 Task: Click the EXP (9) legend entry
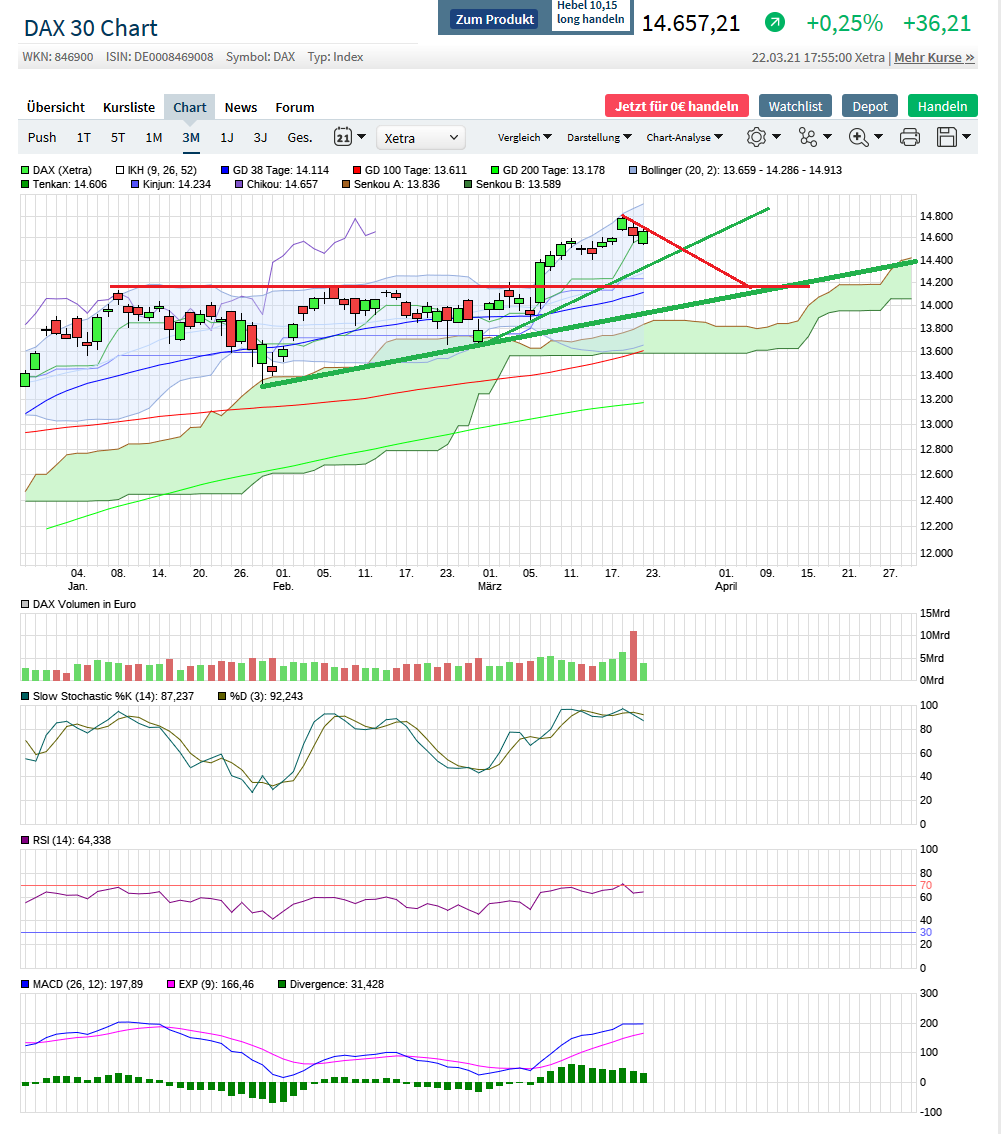click(210, 984)
